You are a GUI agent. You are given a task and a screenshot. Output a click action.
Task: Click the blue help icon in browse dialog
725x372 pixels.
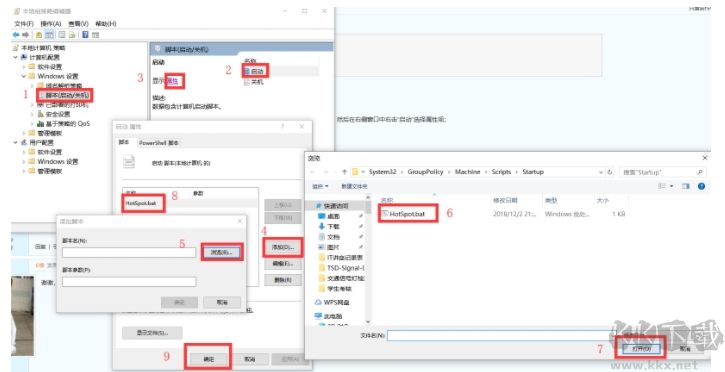click(701, 186)
